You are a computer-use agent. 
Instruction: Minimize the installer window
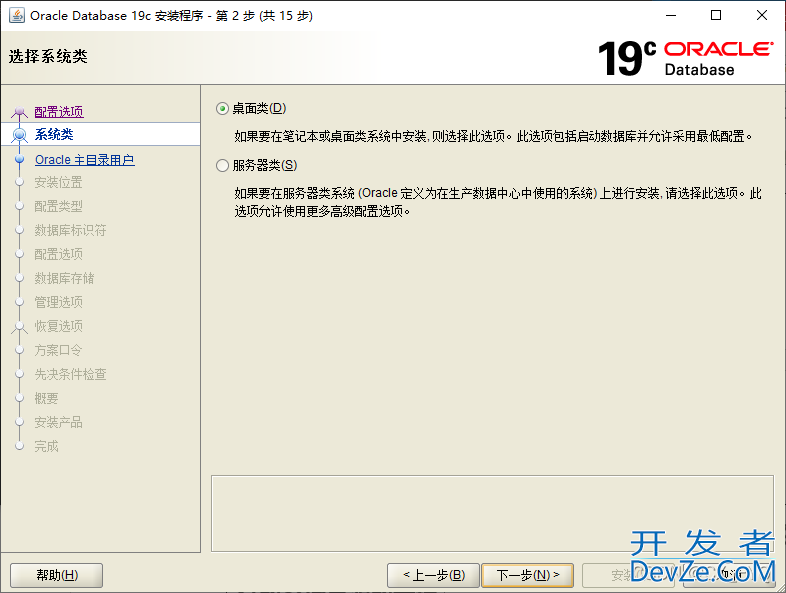[671, 16]
